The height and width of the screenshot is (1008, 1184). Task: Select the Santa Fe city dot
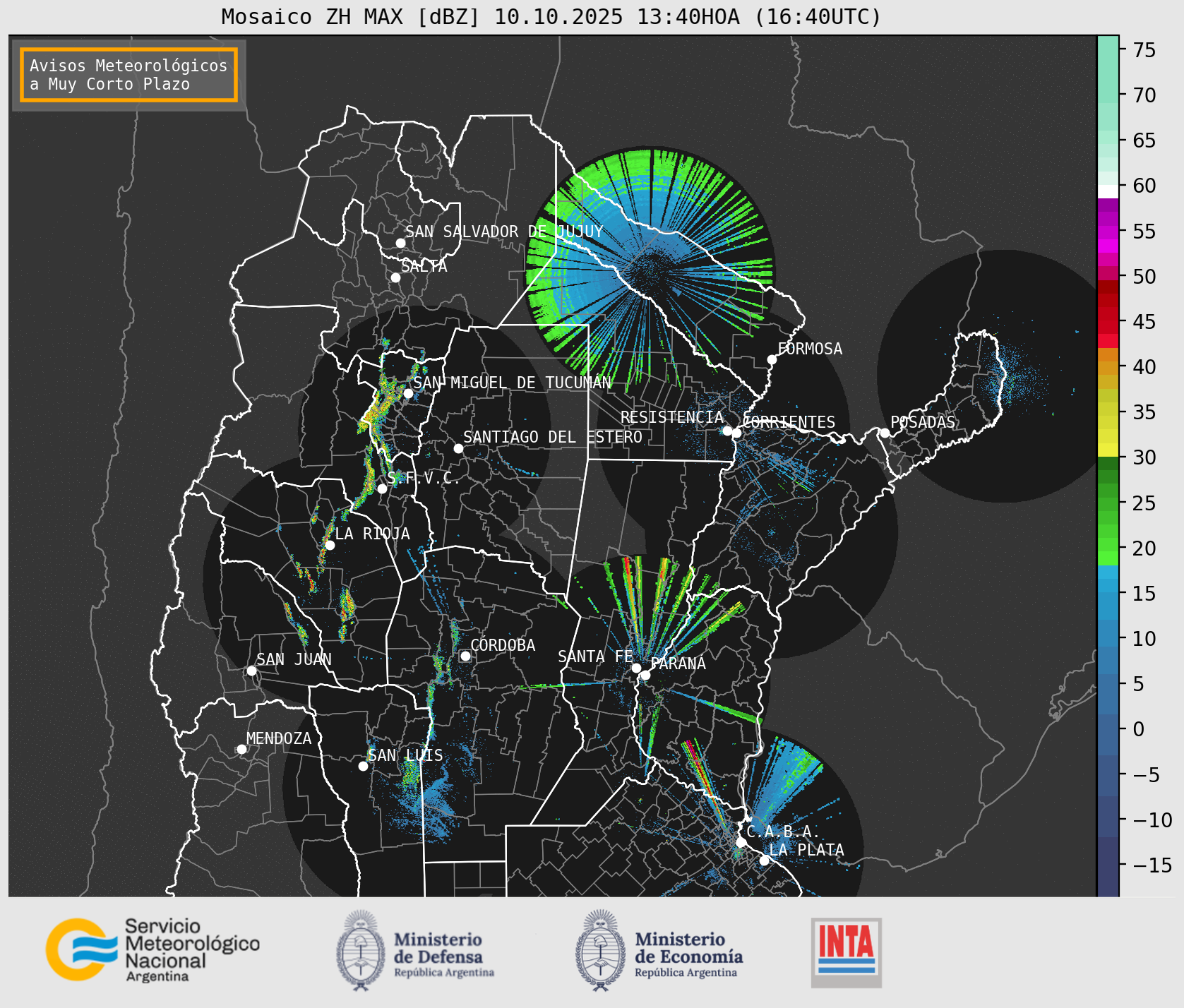pyautogui.click(x=636, y=668)
